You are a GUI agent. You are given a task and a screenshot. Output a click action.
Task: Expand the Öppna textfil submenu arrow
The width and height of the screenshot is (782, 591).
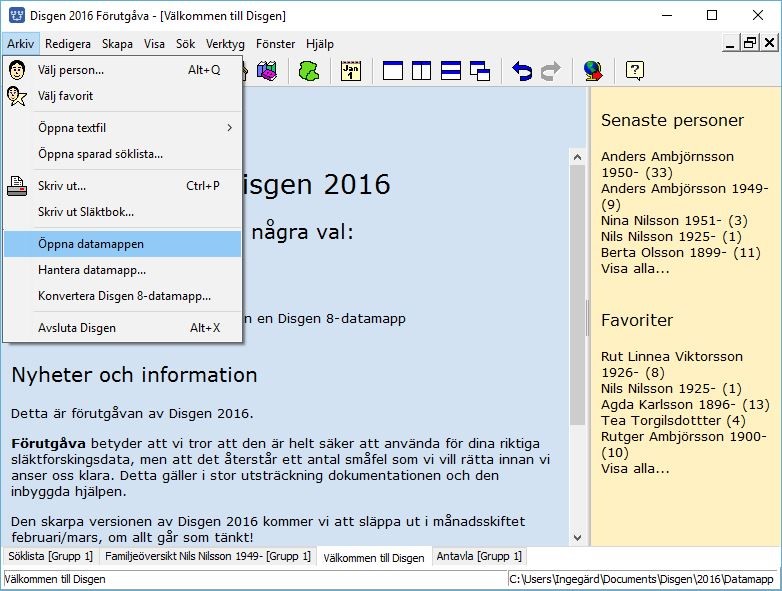[x=229, y=128]
